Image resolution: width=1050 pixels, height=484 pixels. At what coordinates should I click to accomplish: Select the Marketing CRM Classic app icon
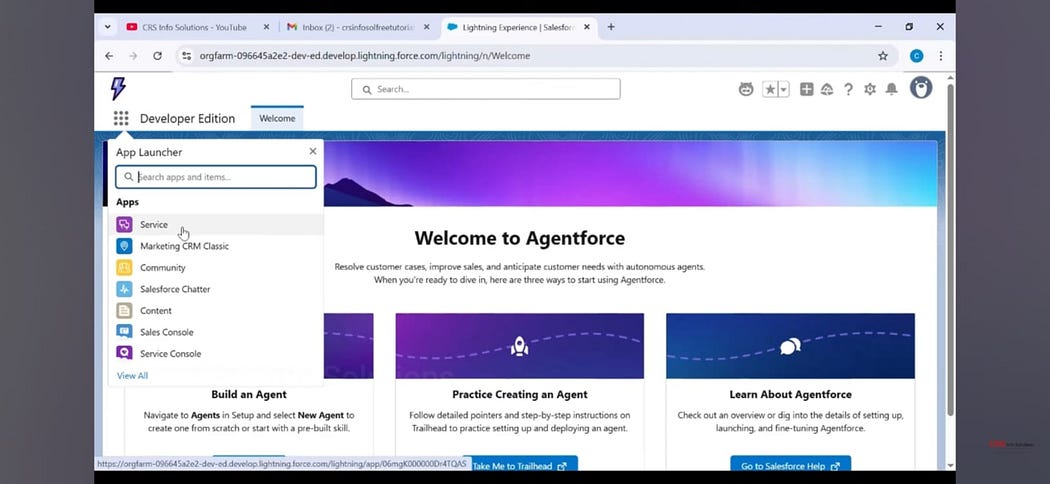[x=125, y=246]
